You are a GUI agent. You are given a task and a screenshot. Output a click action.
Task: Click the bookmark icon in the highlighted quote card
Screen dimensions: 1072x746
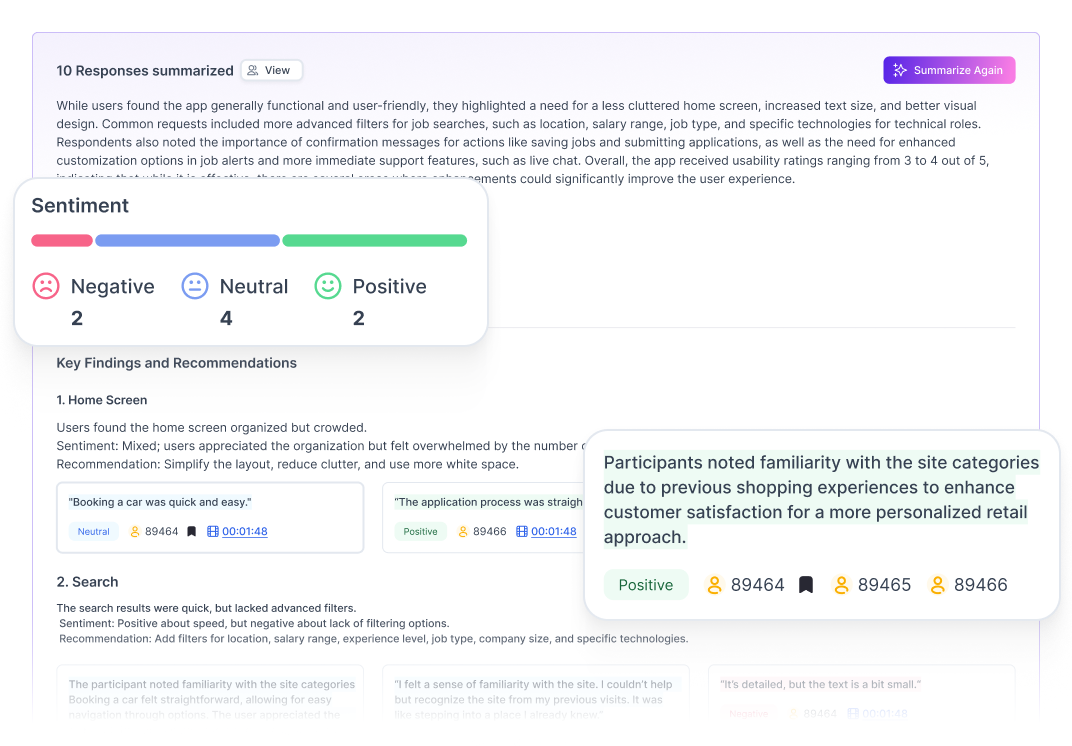[806, 585]
